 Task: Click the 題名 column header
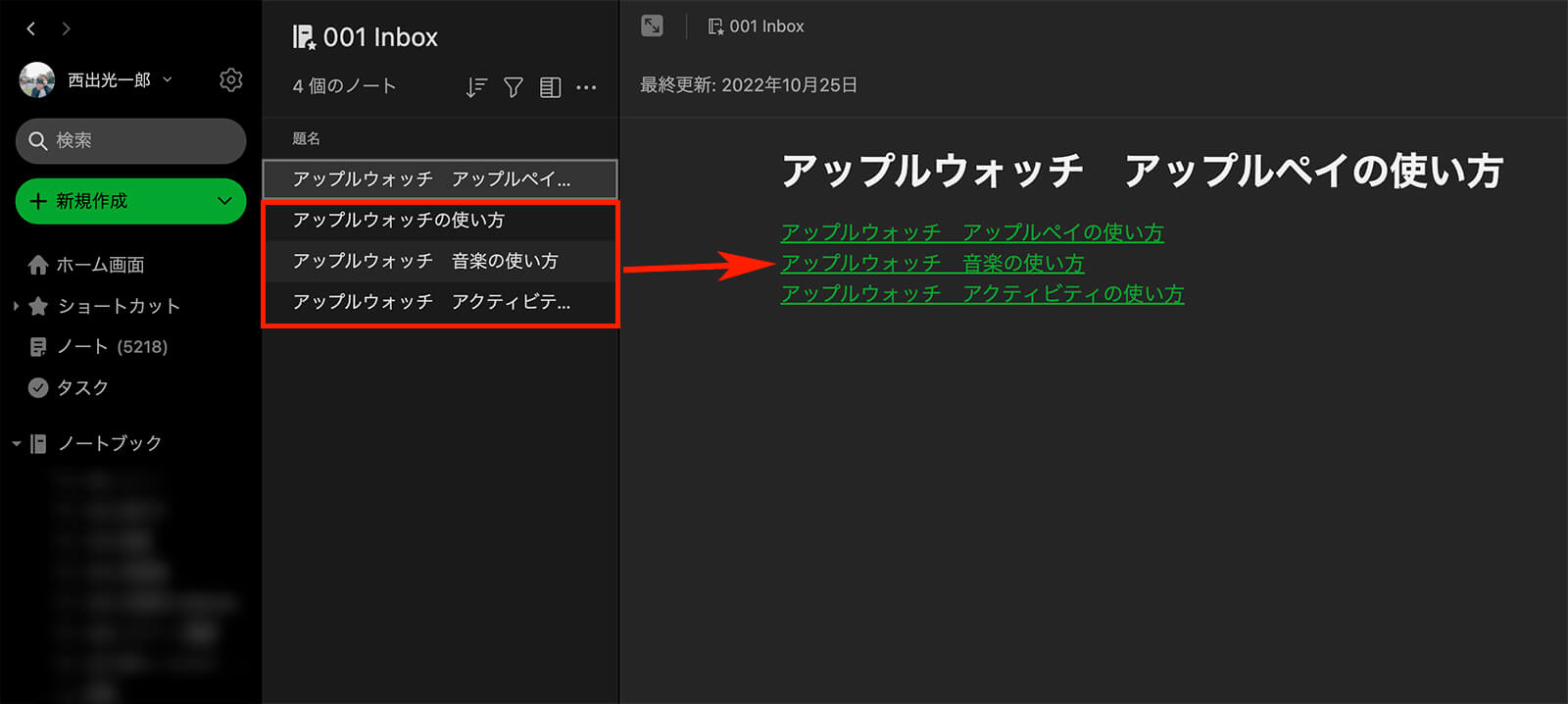click(306, 138)
